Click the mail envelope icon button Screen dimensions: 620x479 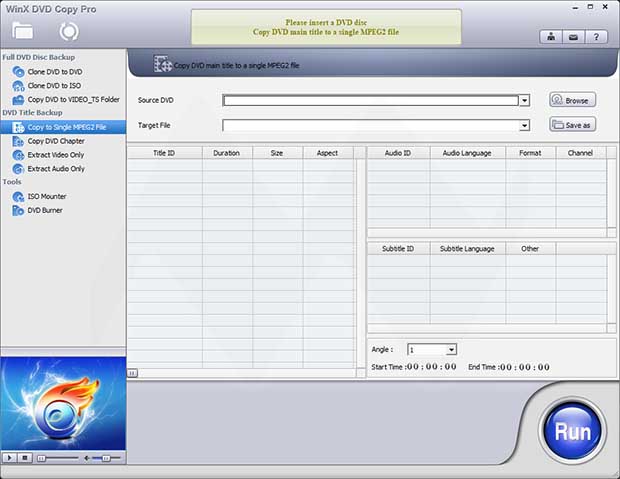[573, 37]
